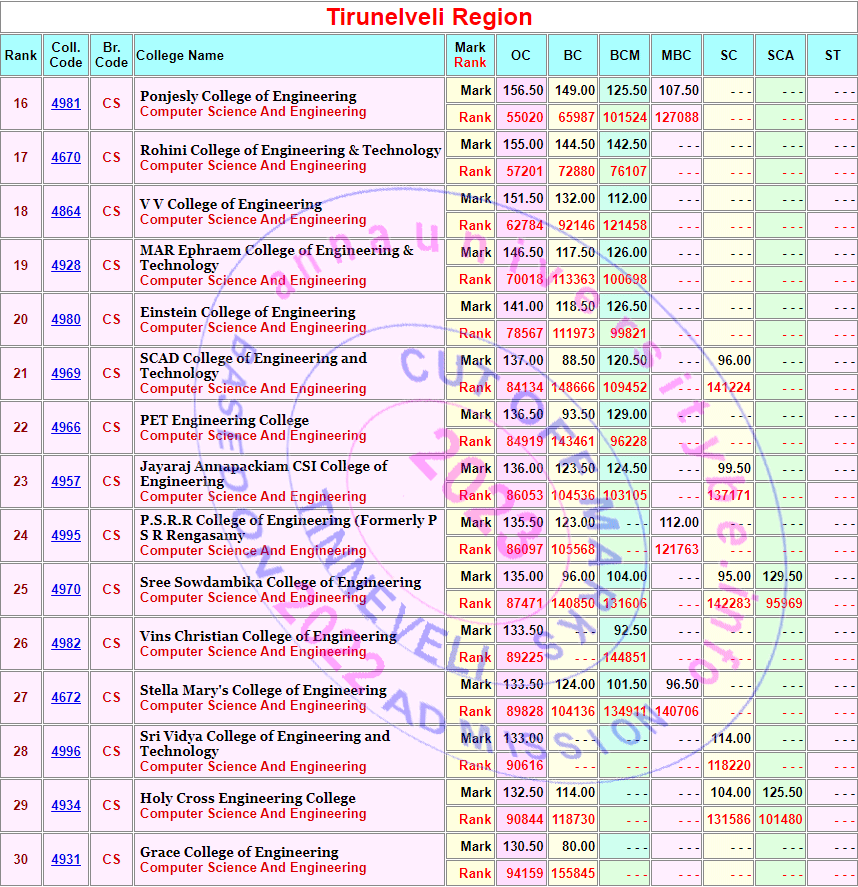Follow the 4864 link for V V College

tap(66, 212)
